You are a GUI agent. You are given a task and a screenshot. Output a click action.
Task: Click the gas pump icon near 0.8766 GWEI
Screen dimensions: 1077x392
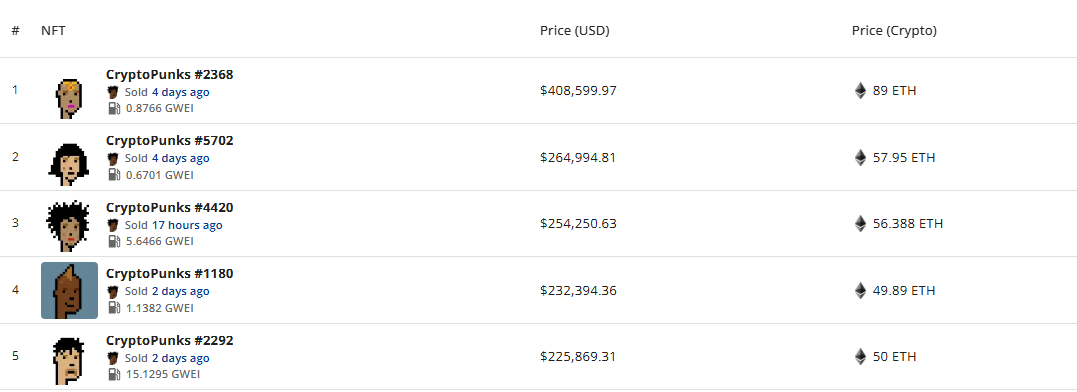click(x=114, y=108)
